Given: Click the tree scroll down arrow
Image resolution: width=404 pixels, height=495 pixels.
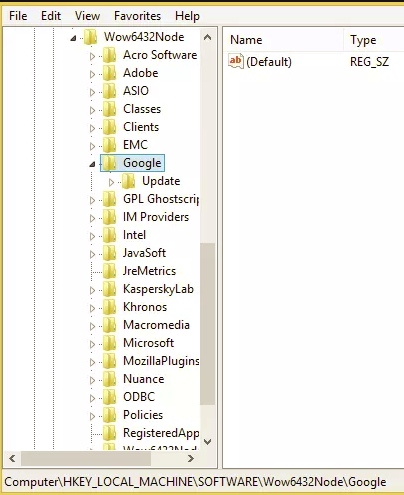Looking at the screenshot, I should coord(207,442).
